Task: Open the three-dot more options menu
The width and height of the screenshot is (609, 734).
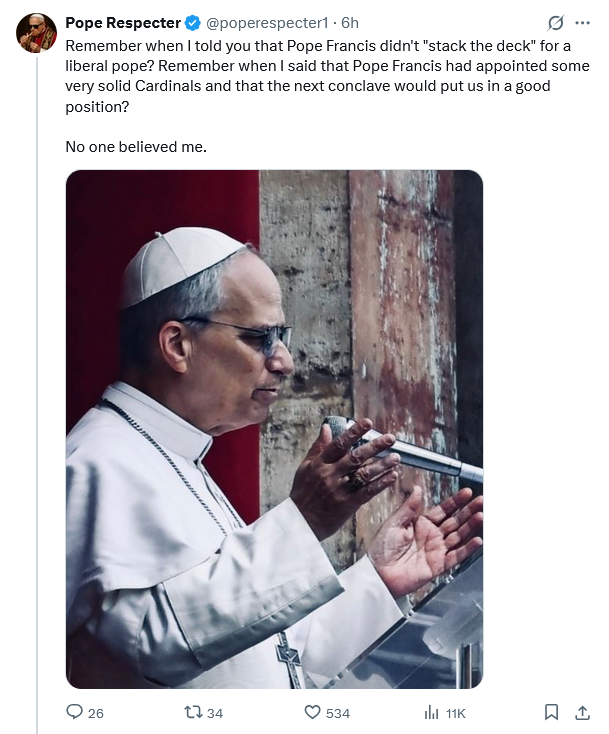Action: pos(583,23)
